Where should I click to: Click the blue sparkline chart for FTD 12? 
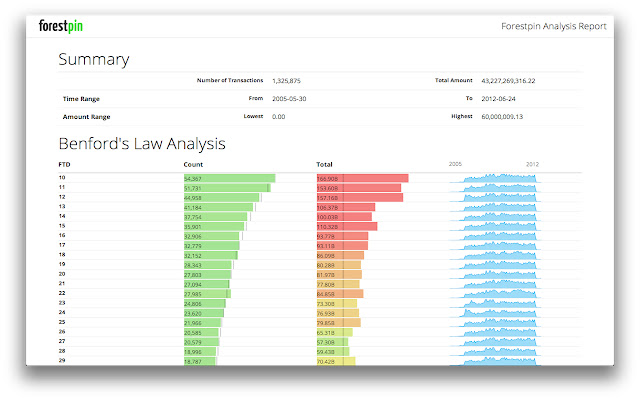[496, 198]
